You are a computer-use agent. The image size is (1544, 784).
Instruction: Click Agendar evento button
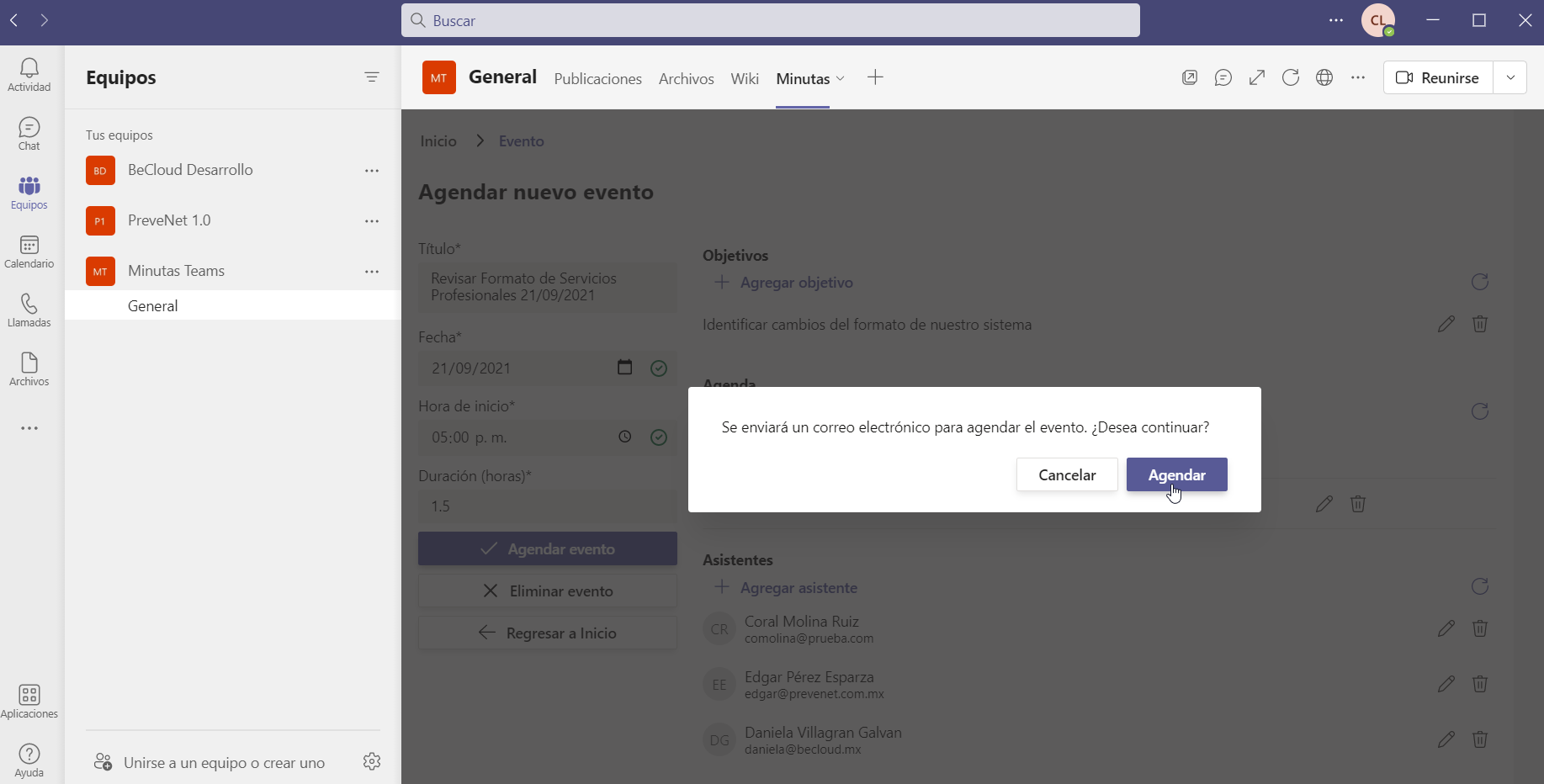[x=548, y=548]
